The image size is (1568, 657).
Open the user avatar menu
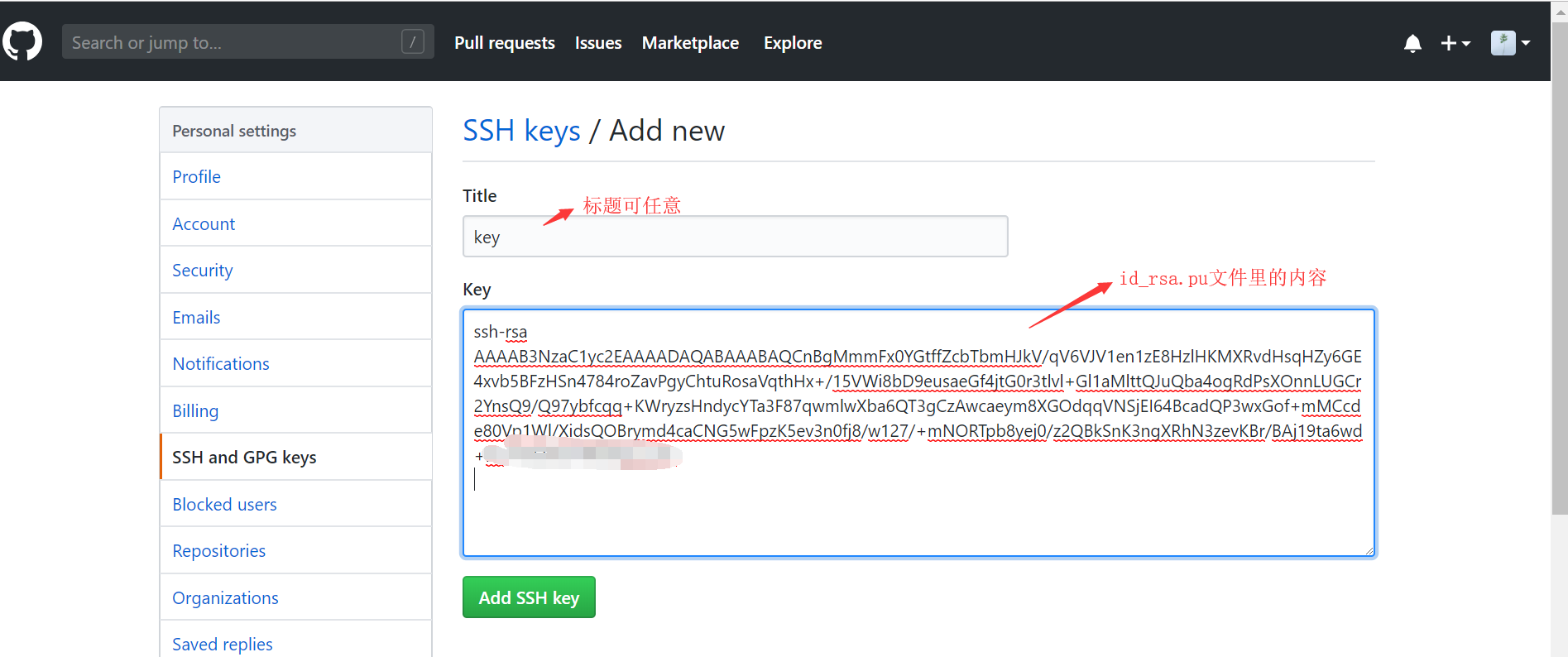coord(1511,43)
